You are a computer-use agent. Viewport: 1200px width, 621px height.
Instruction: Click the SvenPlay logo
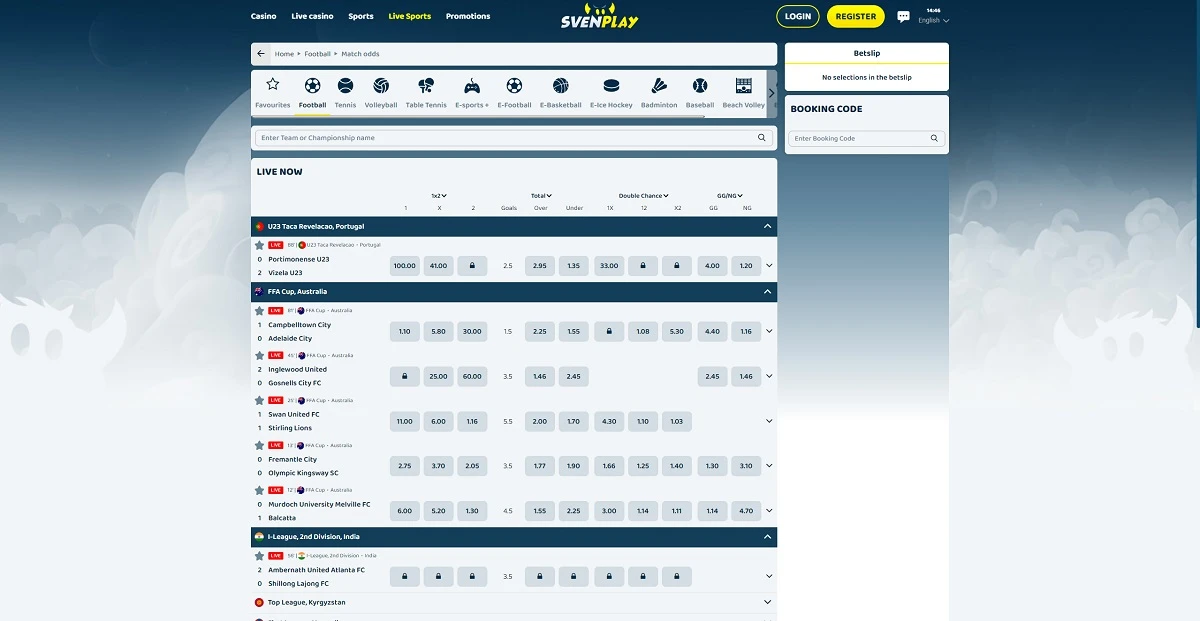(x=600, y=16)
